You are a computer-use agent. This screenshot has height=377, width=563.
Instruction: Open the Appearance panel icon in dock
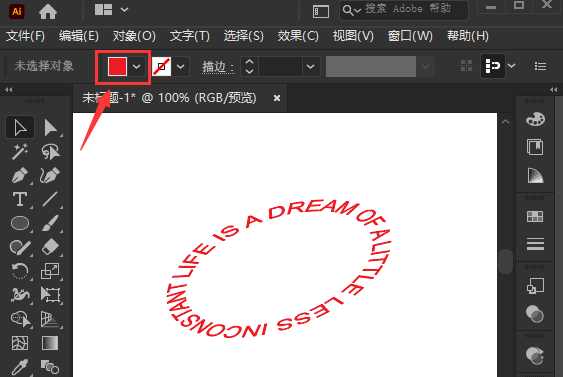[535, 355]
